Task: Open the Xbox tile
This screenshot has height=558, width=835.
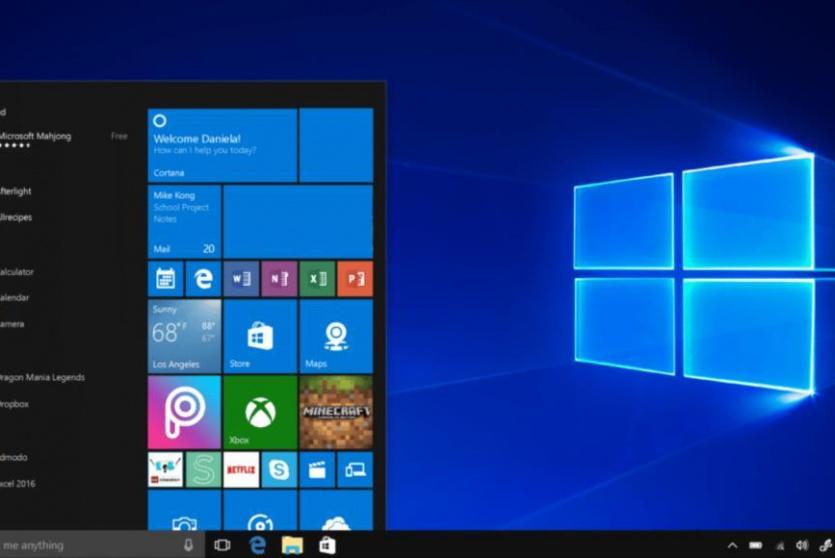Action: tap(260, 412)
